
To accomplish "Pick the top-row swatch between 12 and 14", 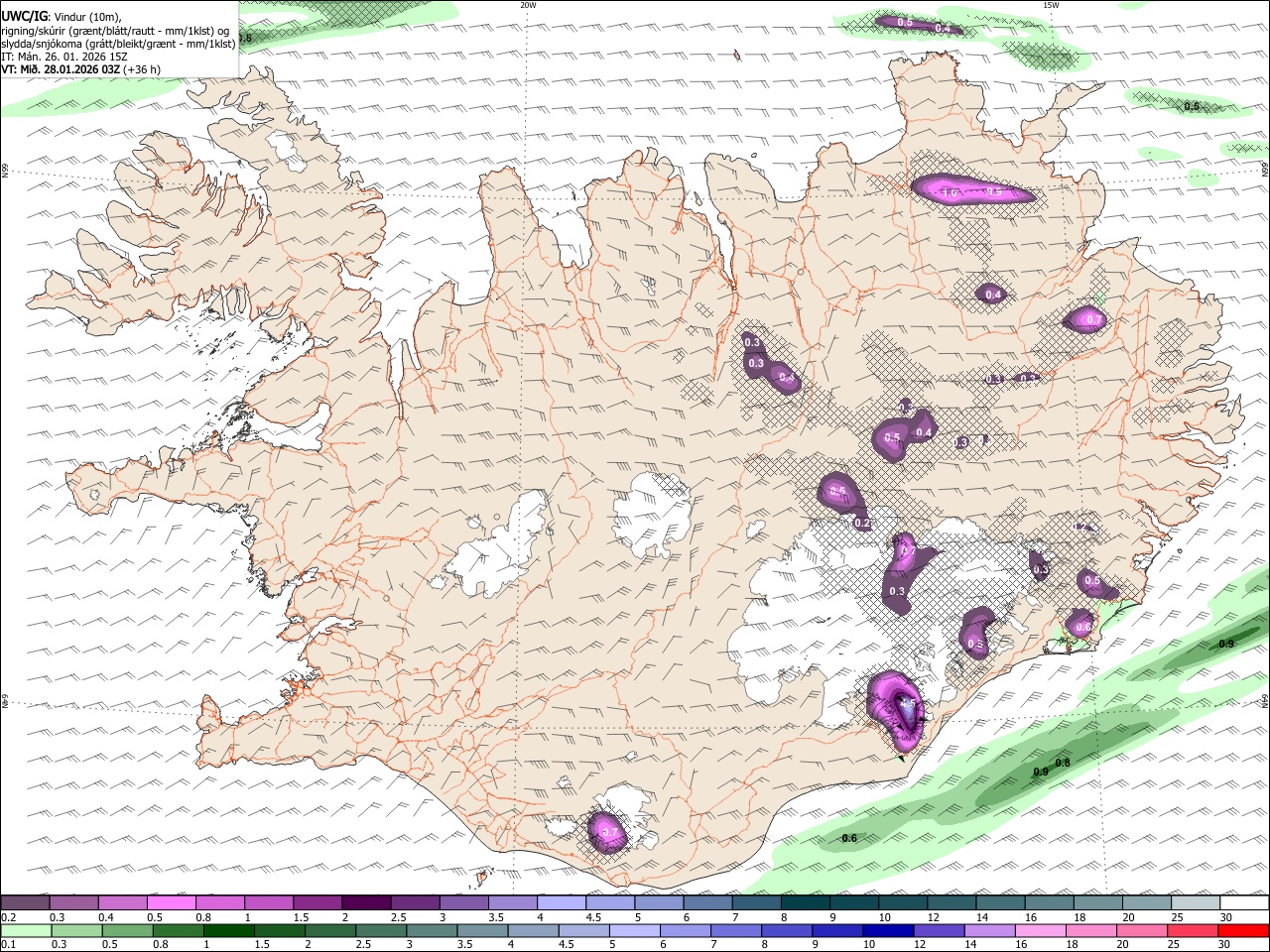I will click(951, 903).
